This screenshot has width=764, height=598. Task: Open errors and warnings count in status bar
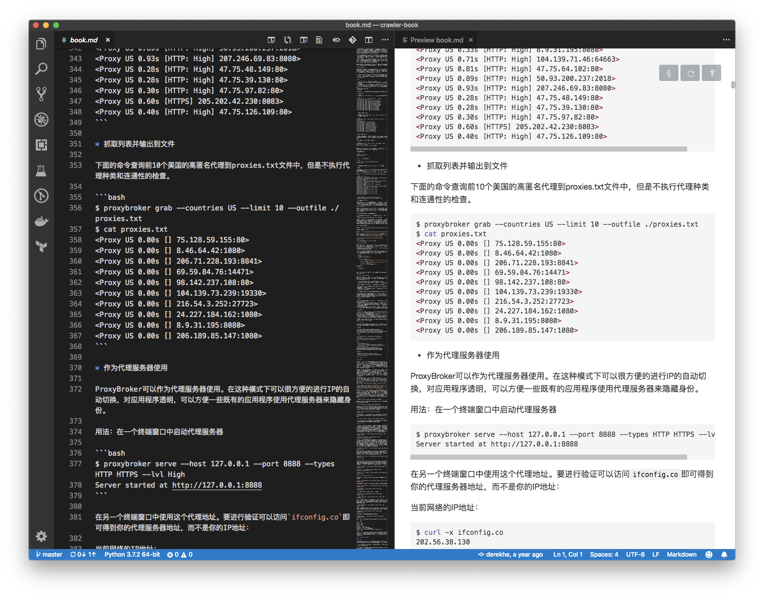point(180,555)
